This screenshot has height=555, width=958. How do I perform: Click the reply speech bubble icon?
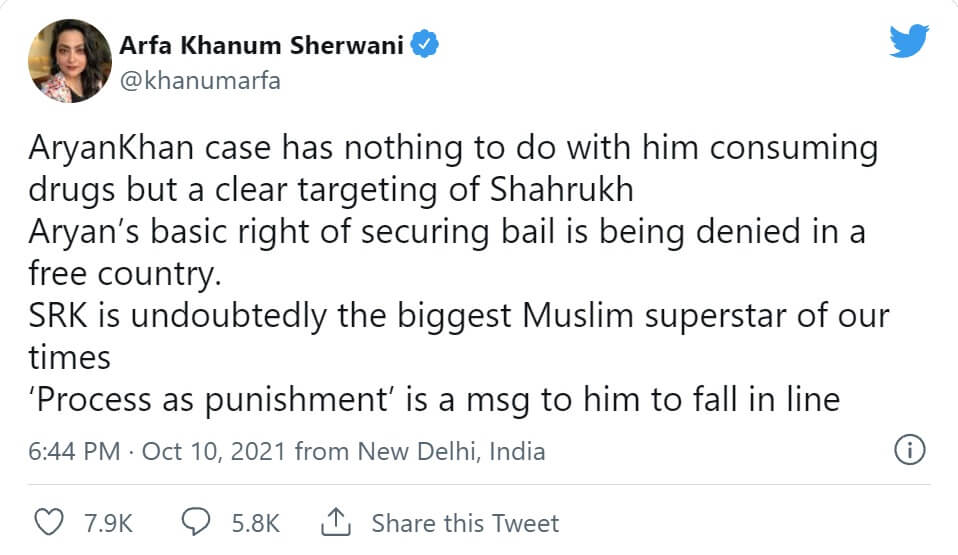(x=194, y=522)
